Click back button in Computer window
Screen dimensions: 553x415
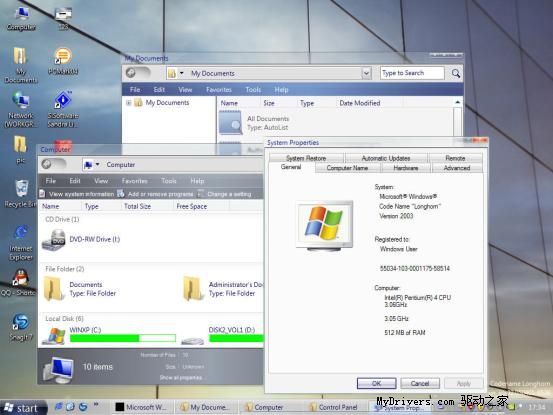(47, 164)
